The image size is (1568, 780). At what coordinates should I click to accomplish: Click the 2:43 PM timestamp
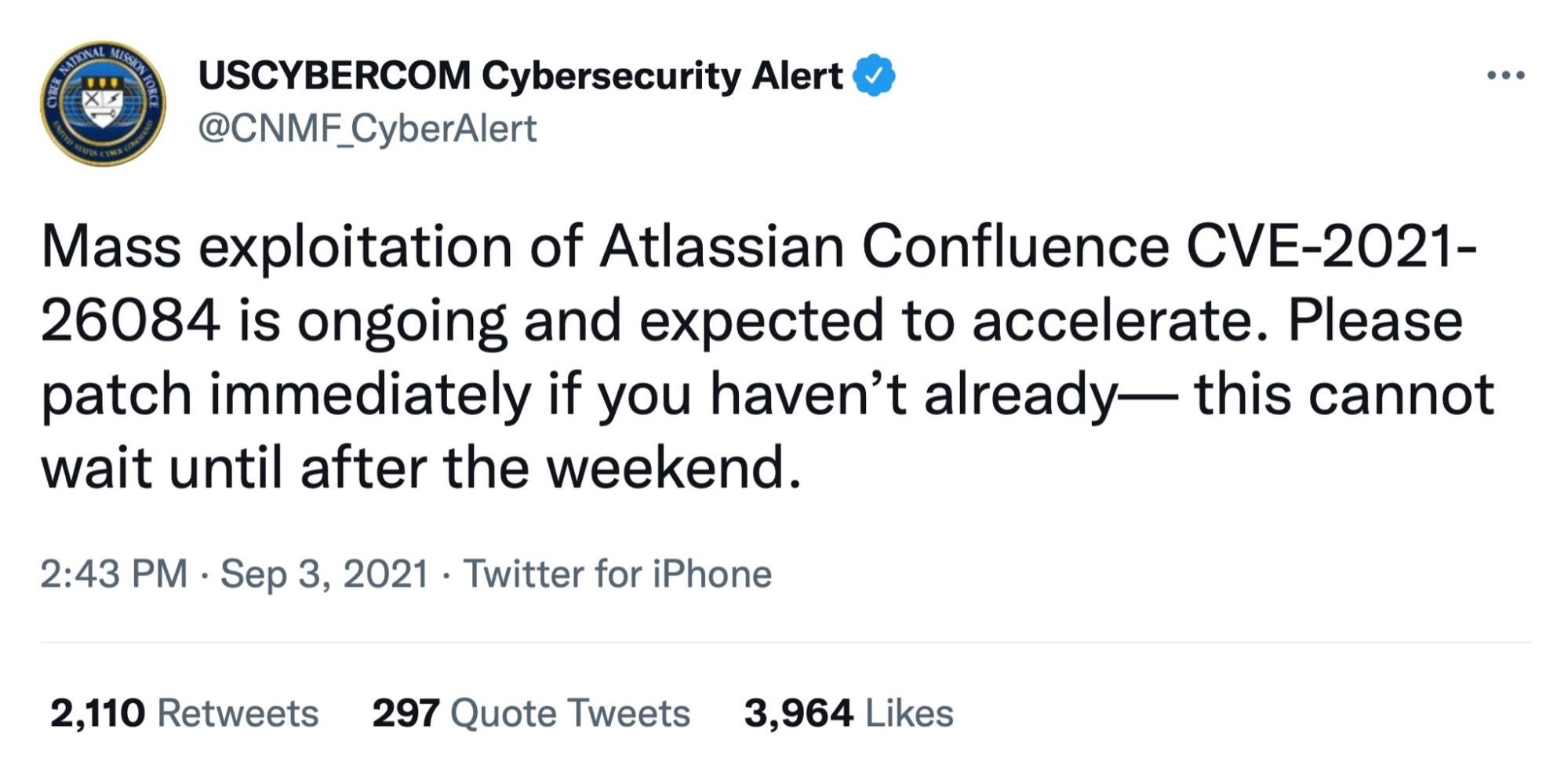coord(115,574)
